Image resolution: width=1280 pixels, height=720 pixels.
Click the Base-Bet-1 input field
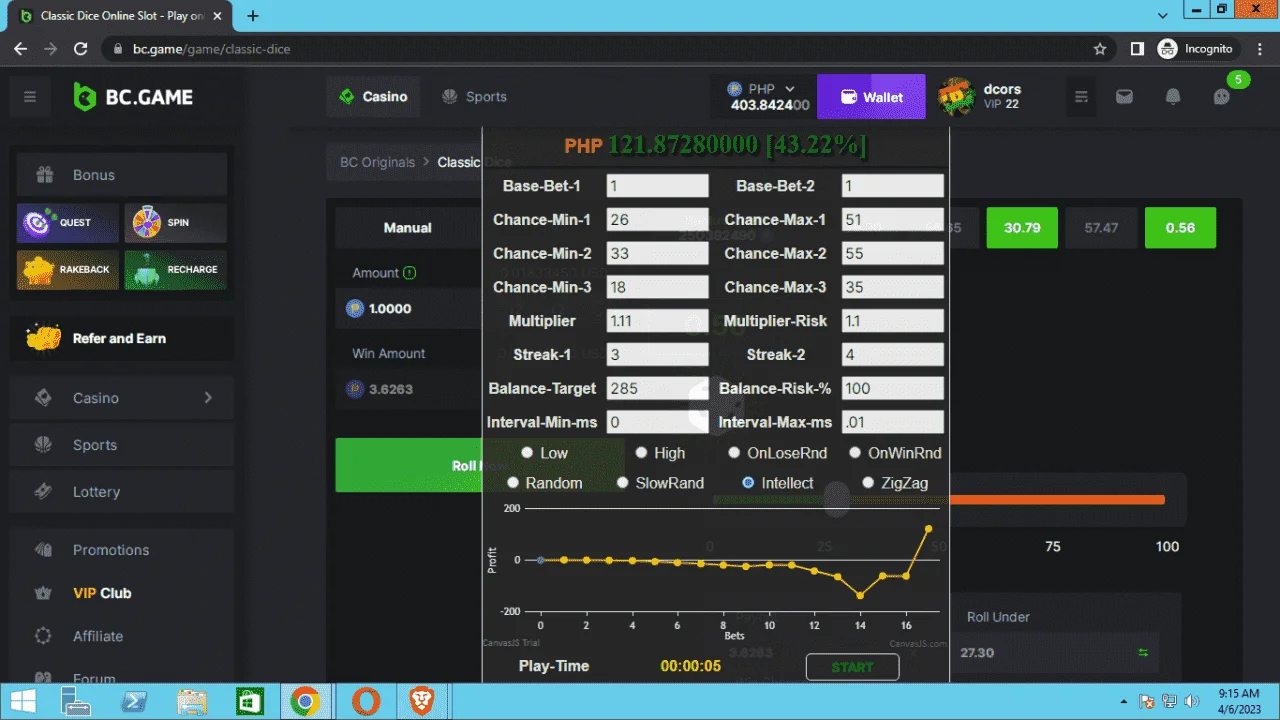click(657, 186)
